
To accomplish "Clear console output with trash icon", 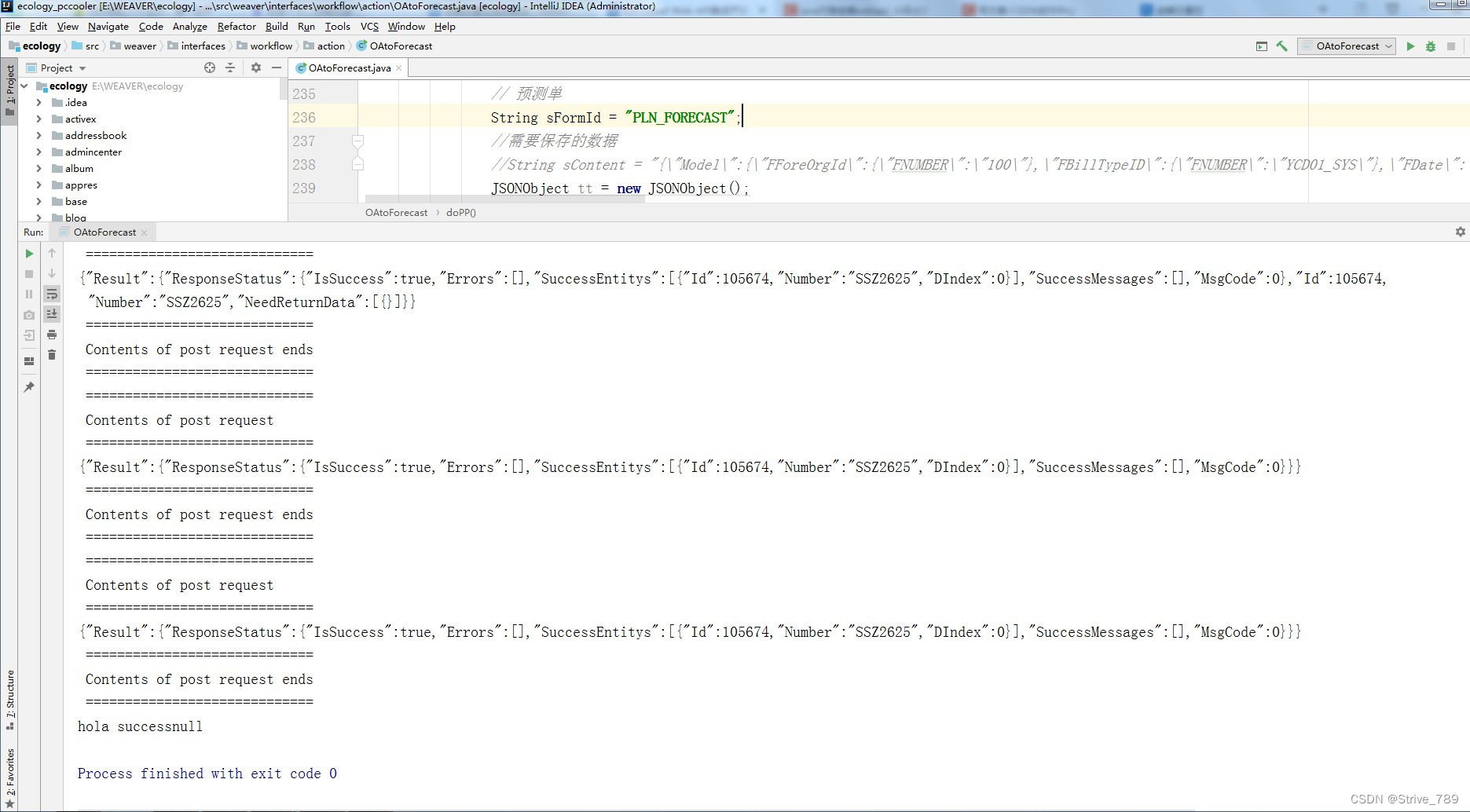I will (52, 355).
